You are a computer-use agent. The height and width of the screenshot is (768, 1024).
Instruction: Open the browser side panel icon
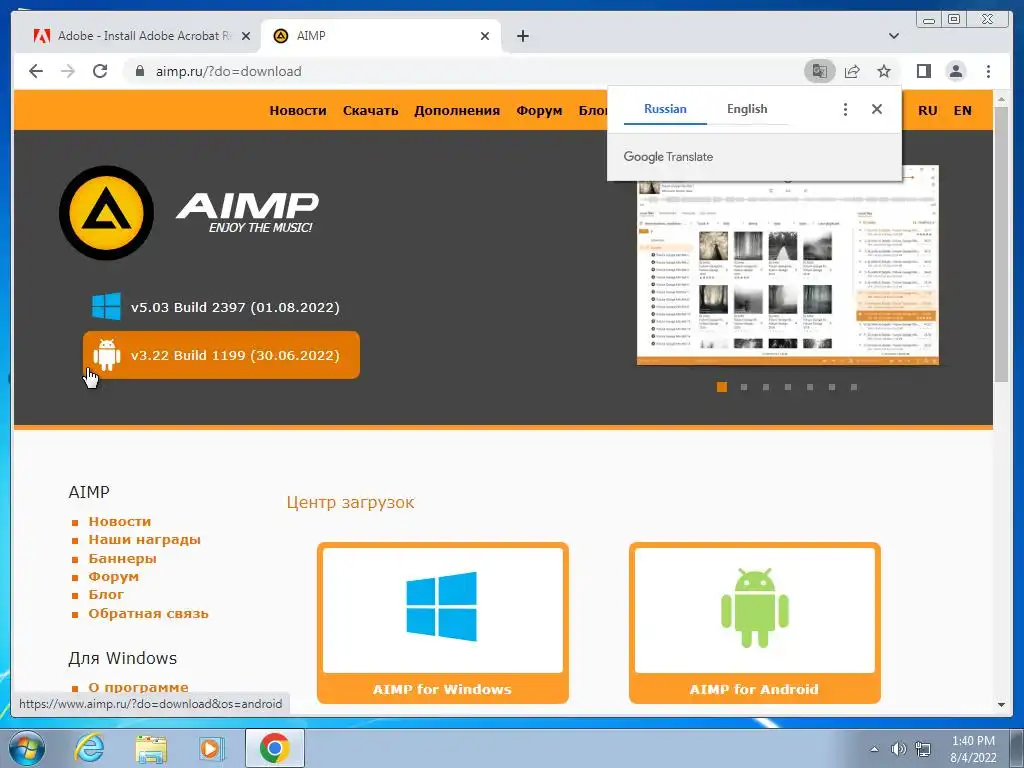(x=923, y=71)
